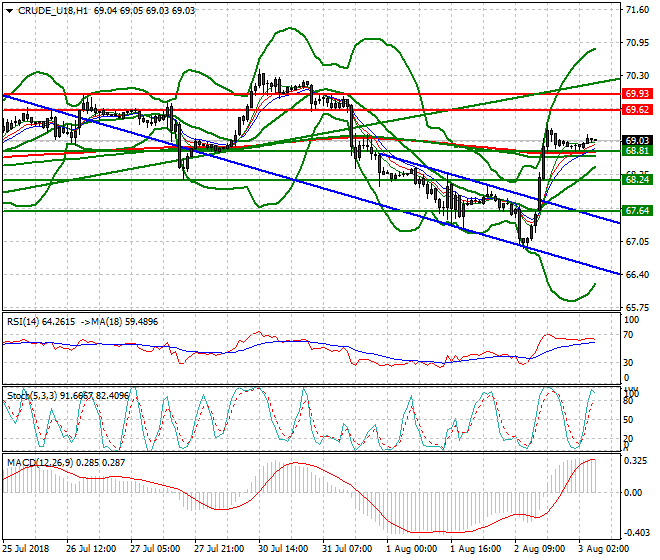The width and height of the screenshot is (660, 560).
Task: Click the MACD 0.00 scale value
Action: (633, 493)
